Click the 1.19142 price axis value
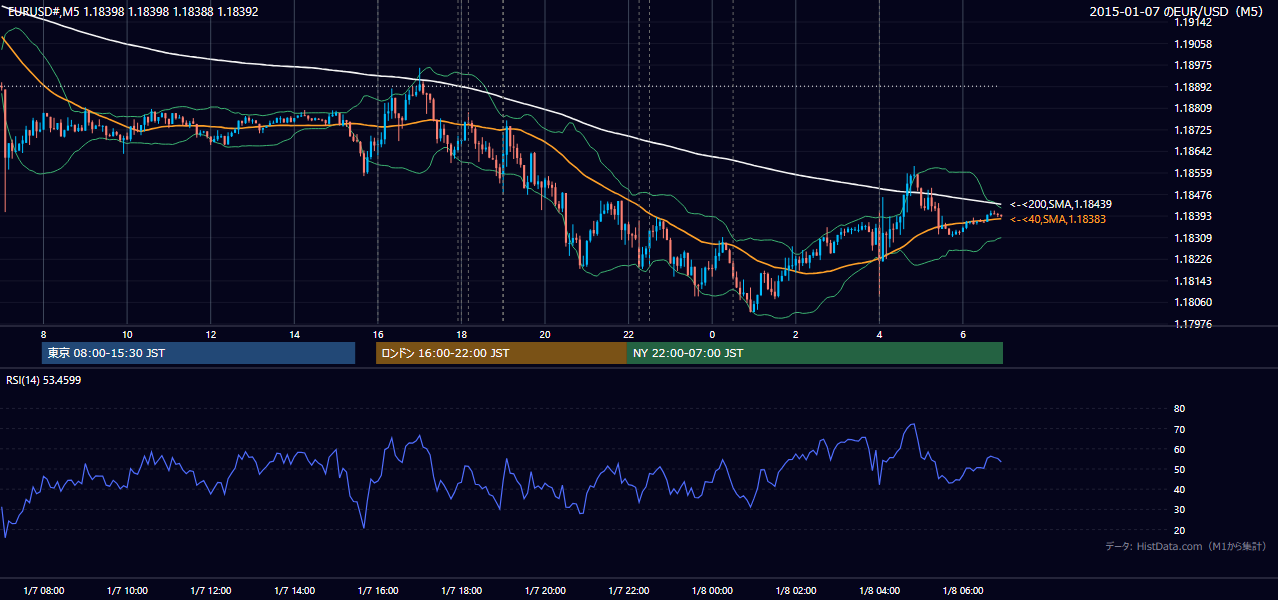 [1193, 22]
